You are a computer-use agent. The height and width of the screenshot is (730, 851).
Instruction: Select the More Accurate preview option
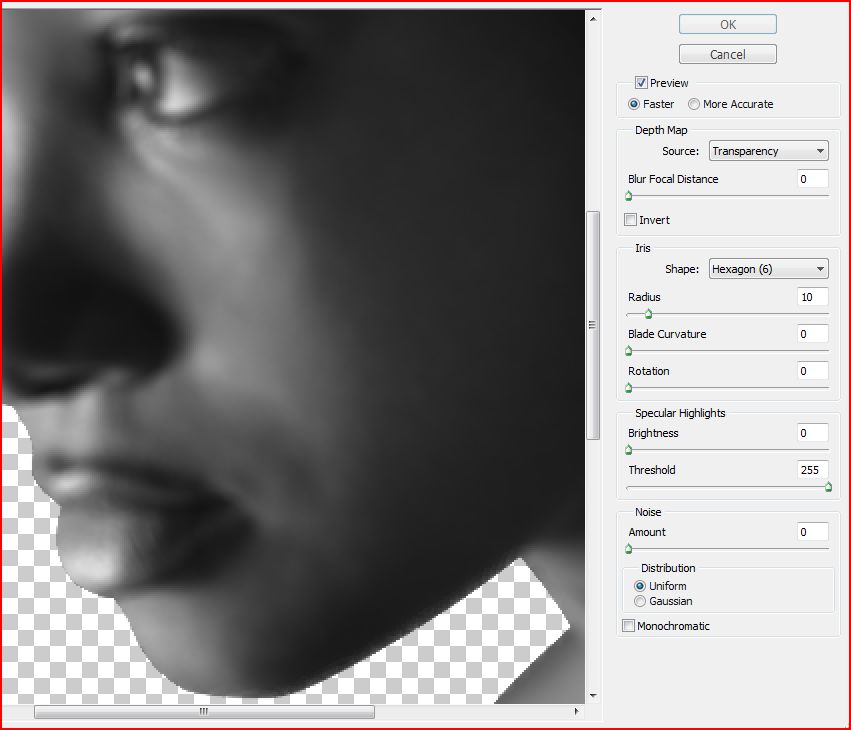(x=694, y=104)
